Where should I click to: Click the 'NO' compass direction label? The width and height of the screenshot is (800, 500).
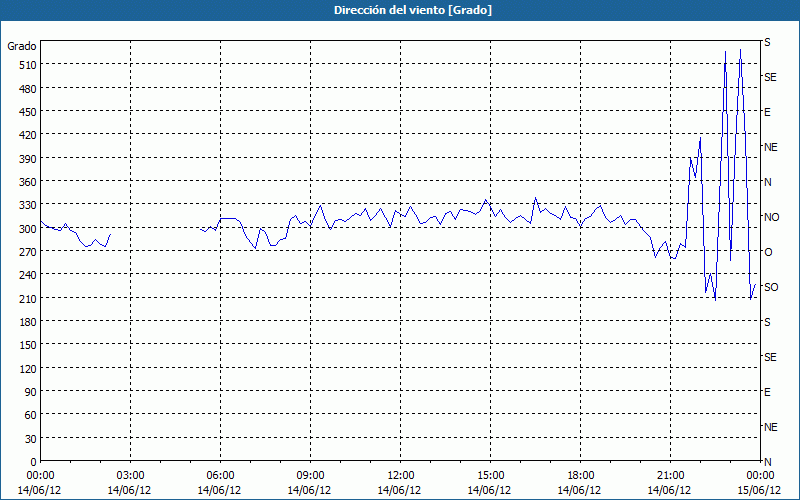[771, 217]
